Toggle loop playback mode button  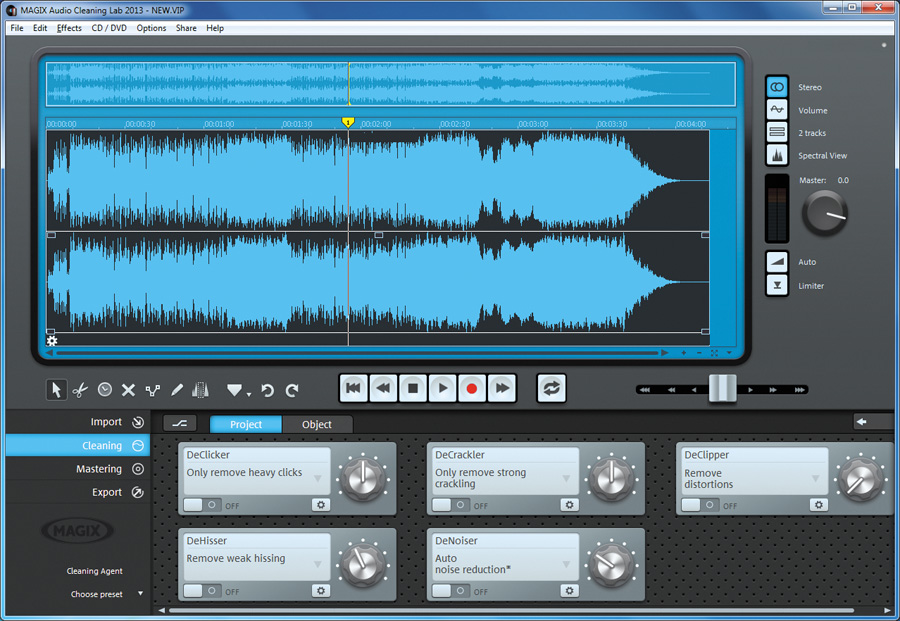tap(551, 388)
